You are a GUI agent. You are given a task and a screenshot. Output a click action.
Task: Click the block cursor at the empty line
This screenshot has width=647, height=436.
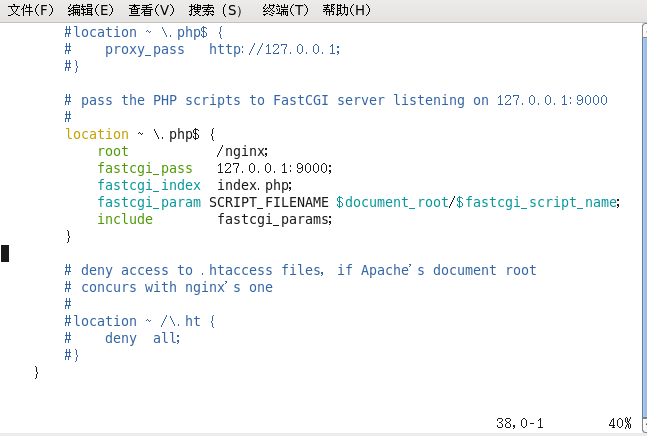(x=5, y=253)
